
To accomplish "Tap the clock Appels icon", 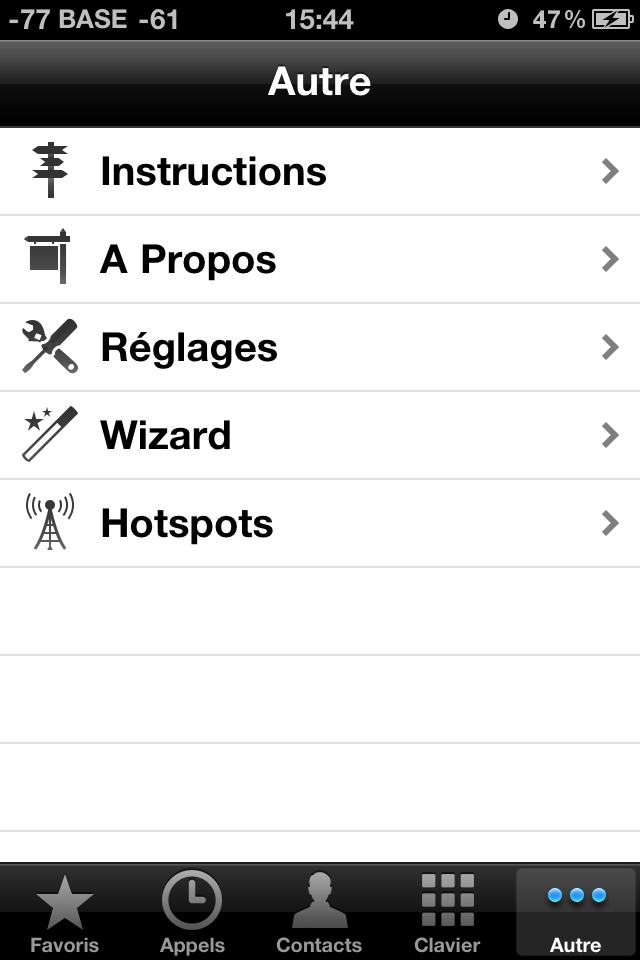I will 192,900.
